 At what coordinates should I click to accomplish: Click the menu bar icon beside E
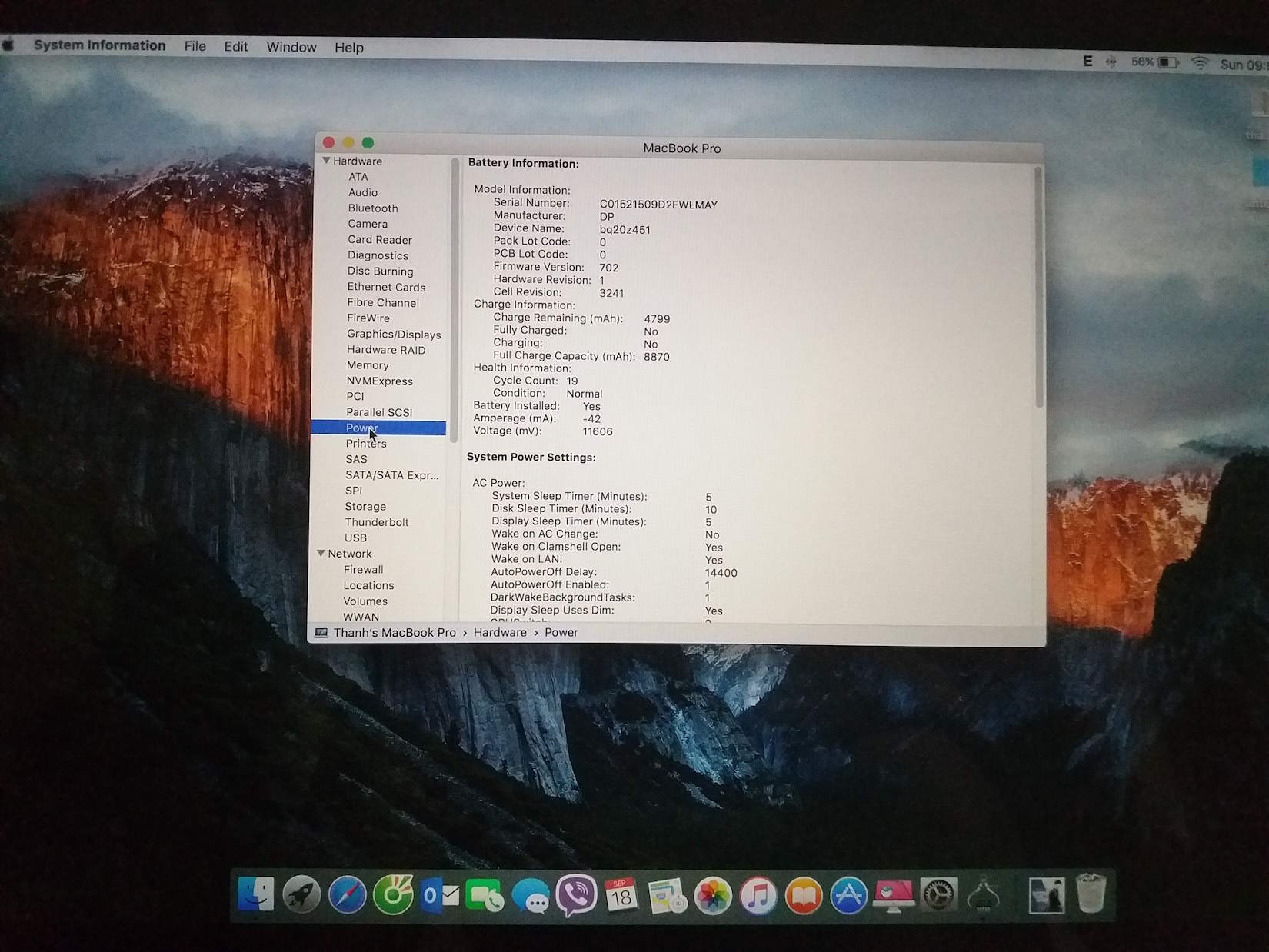1111,62
